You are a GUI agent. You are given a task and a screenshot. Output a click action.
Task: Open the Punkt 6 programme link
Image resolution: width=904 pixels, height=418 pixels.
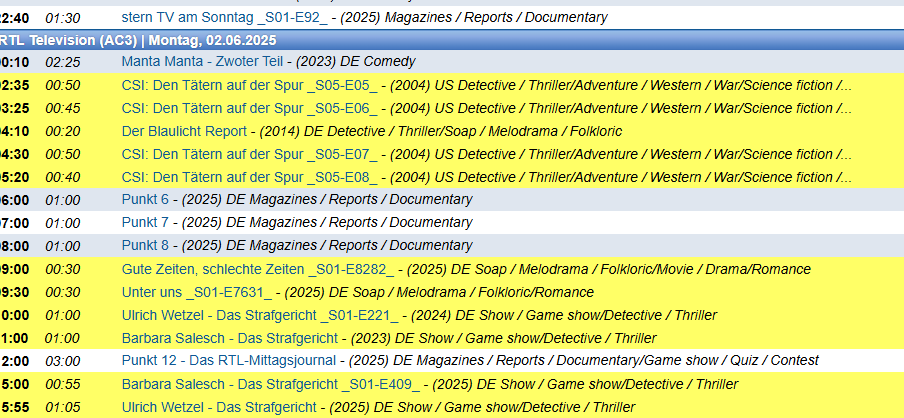[x=145, y=200]
